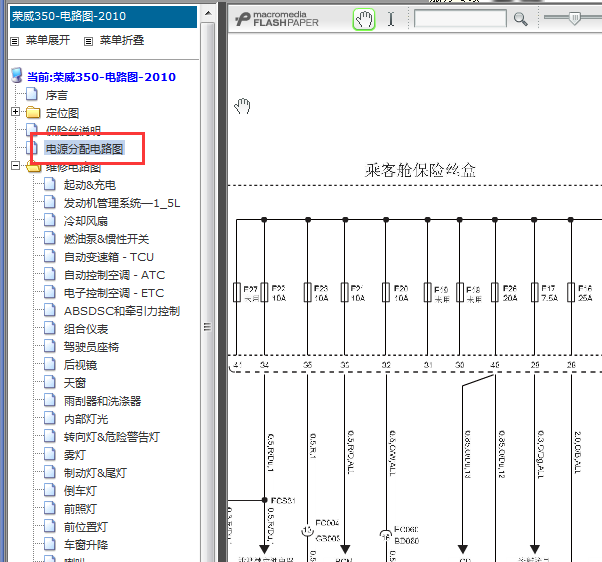Open 前照灯 diagram
This screenshot has width=602, height=562.
80,510
